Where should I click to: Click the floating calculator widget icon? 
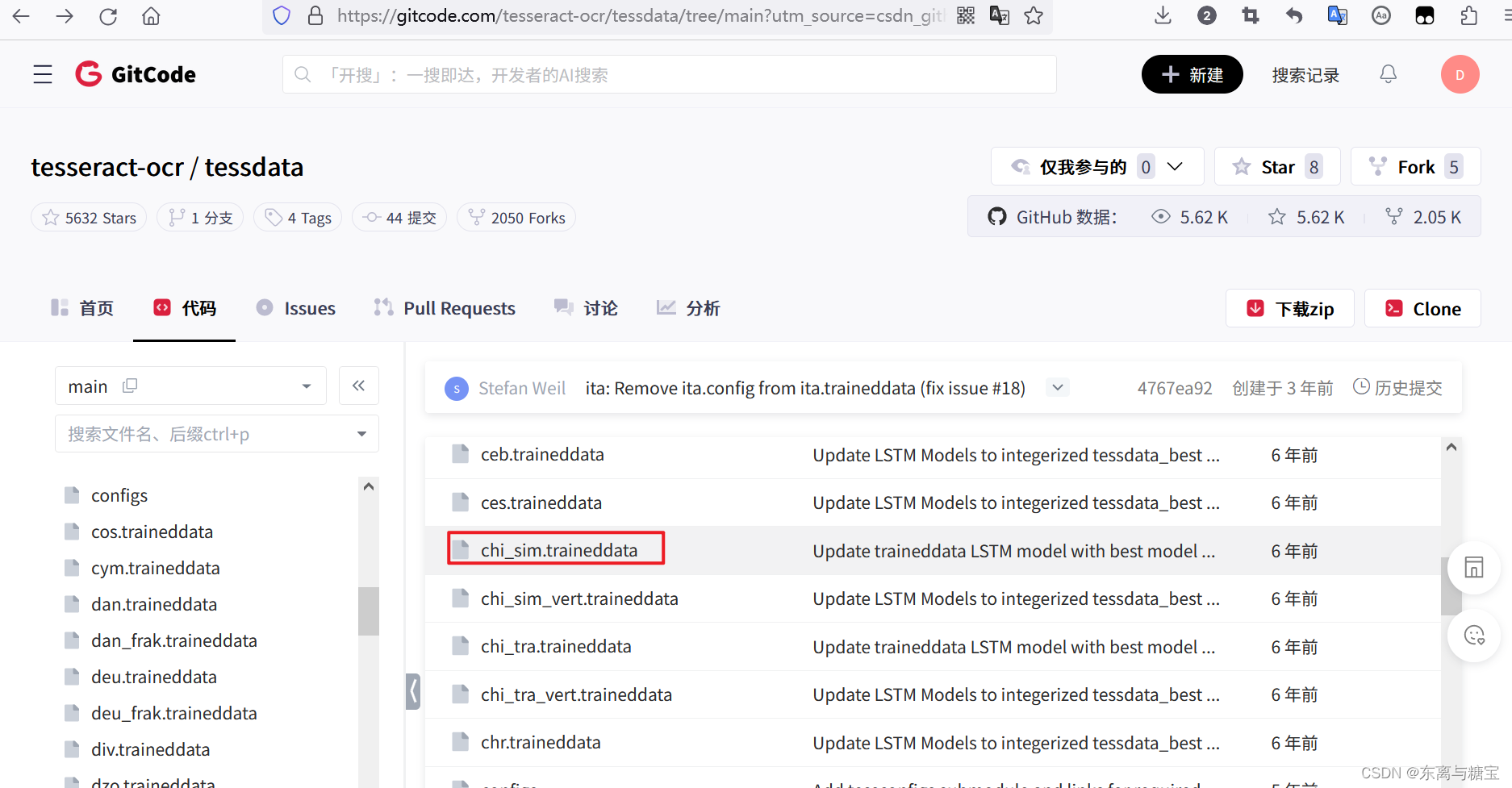(x=1474, y=567)
